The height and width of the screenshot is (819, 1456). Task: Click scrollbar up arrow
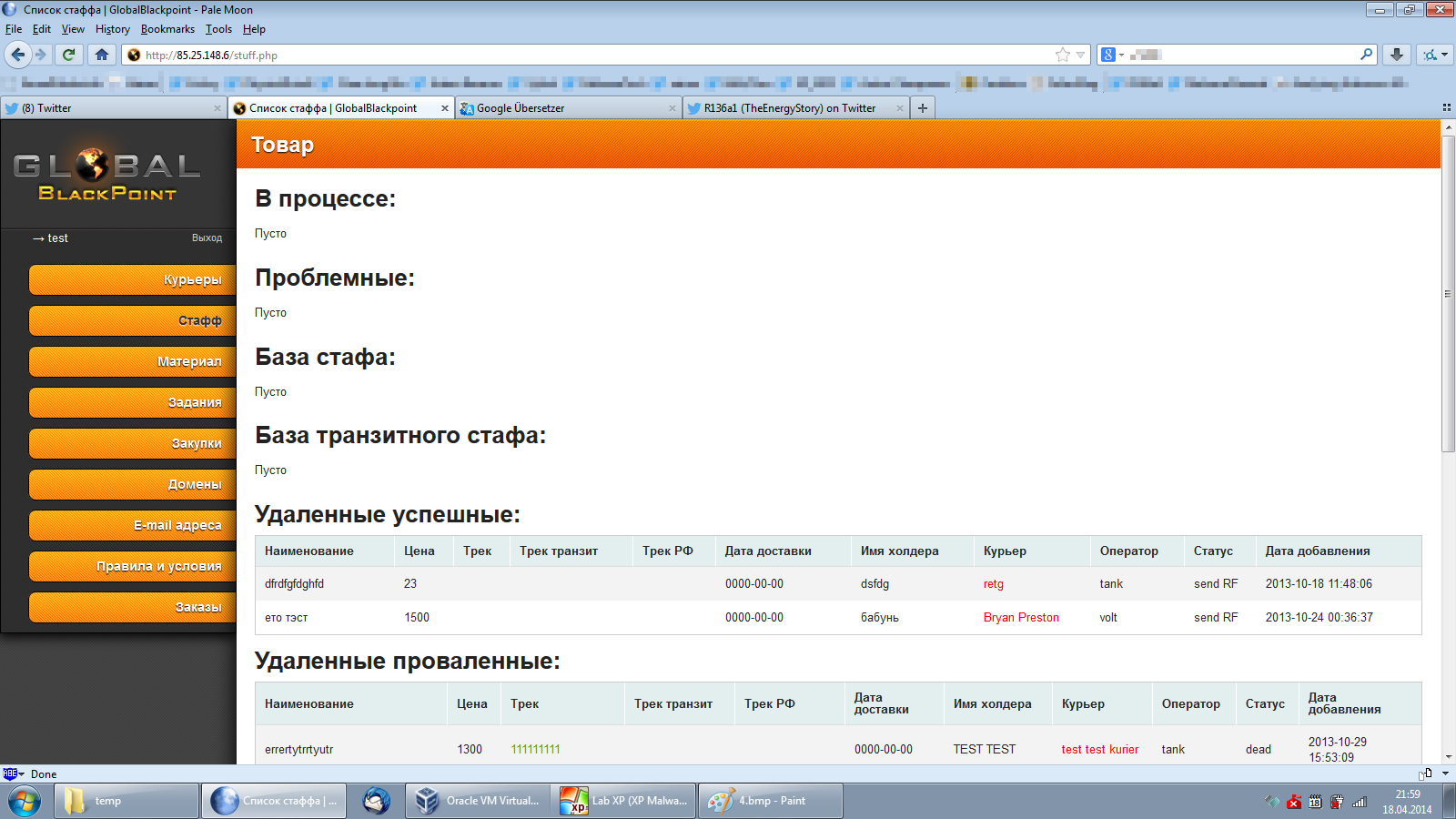pos(1448,127)
